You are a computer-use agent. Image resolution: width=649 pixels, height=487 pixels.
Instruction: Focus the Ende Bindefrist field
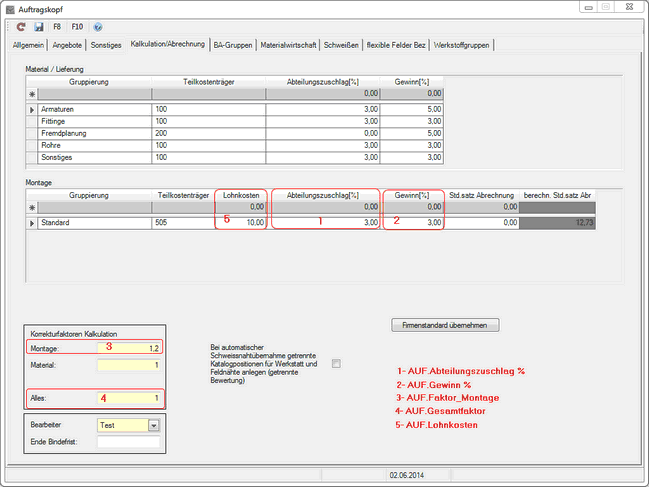click(x=128, y=443)
